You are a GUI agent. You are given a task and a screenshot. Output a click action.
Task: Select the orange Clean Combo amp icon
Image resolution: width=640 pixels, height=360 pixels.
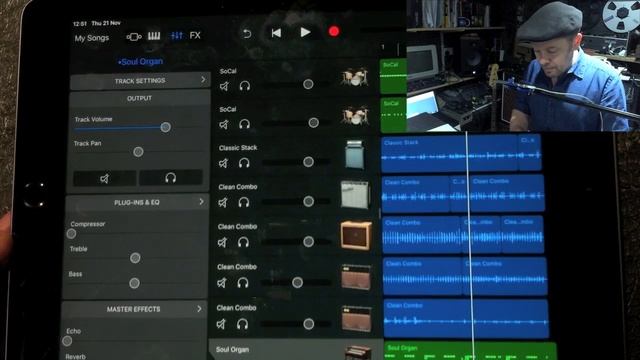(x=356, y=235)
